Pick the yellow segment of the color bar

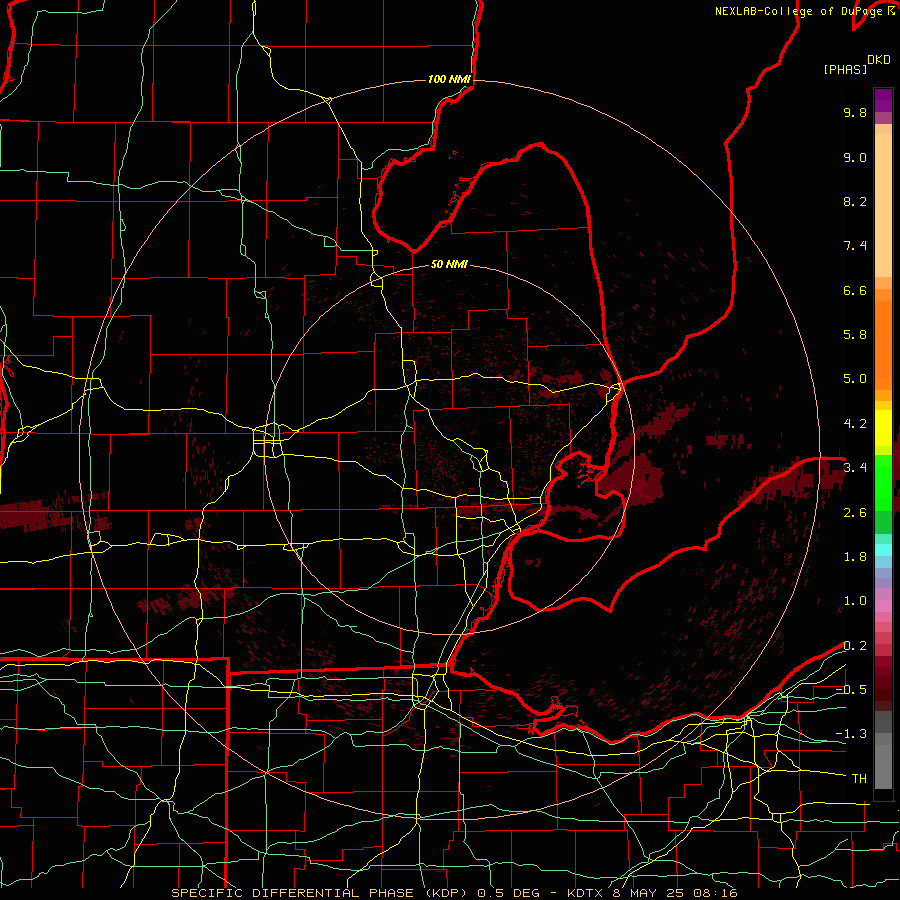pos(883,428)
